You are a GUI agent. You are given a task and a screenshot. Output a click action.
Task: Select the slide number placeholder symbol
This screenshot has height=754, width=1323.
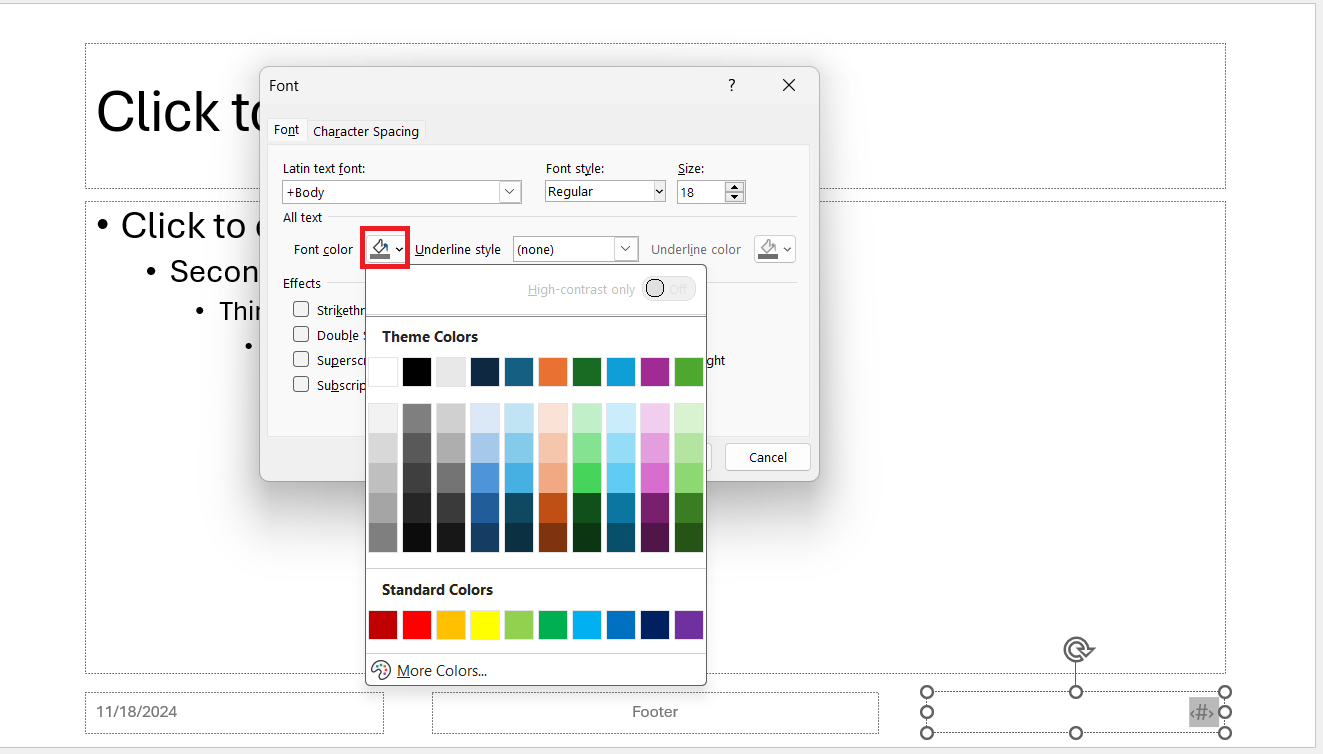point(1202,713)
